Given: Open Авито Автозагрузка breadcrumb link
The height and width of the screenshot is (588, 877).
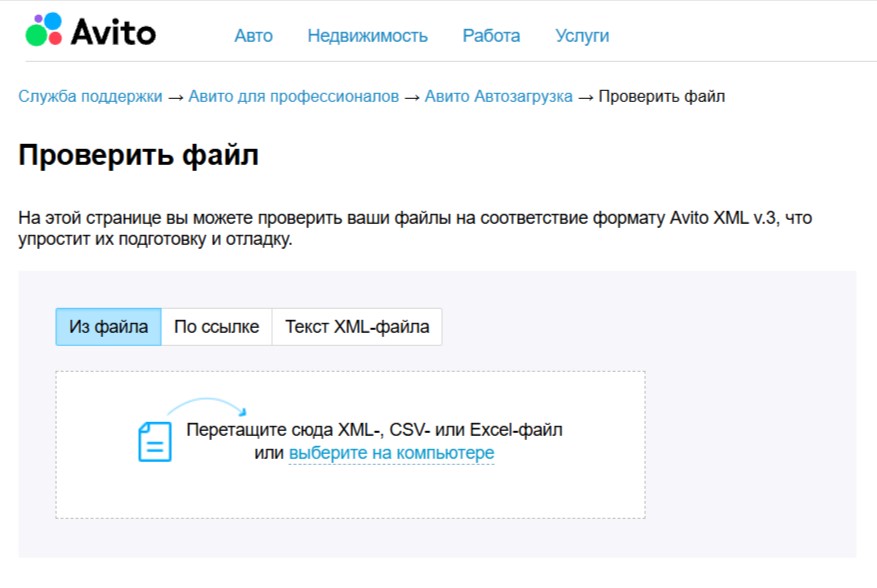Looking at the screenshot, I should point(498,96).
